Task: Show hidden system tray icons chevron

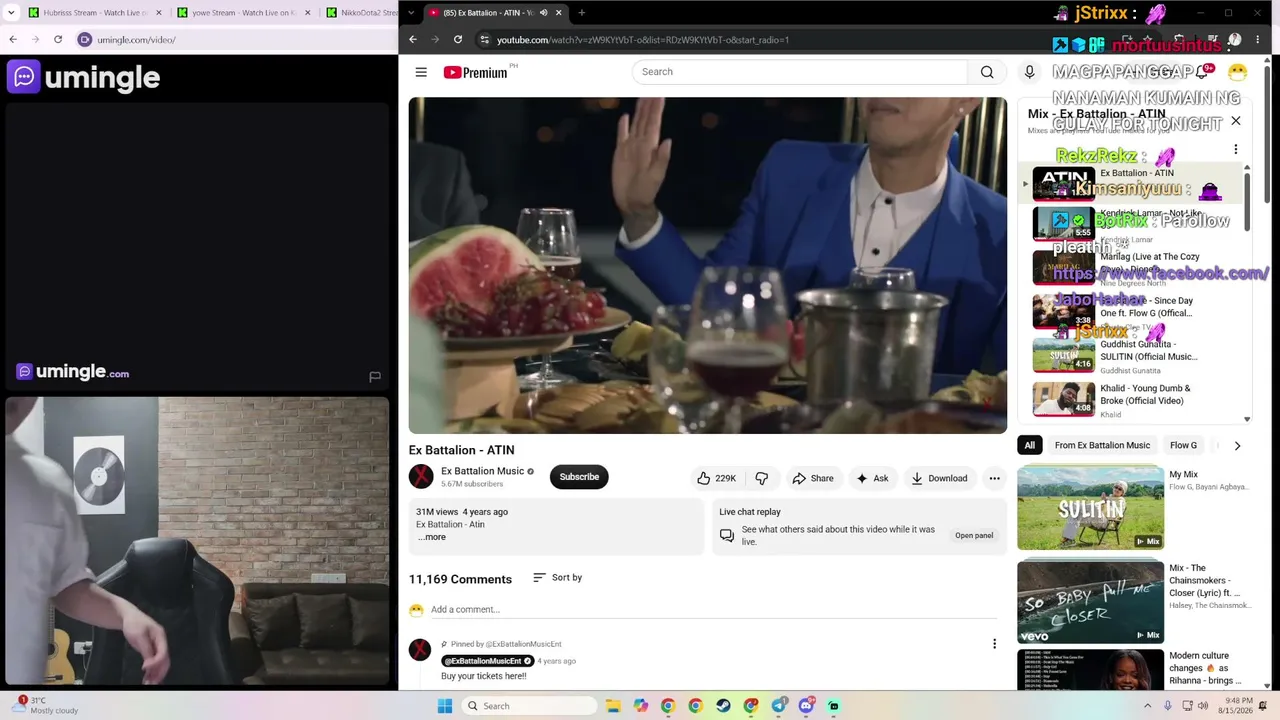Action: point(1146,706)
